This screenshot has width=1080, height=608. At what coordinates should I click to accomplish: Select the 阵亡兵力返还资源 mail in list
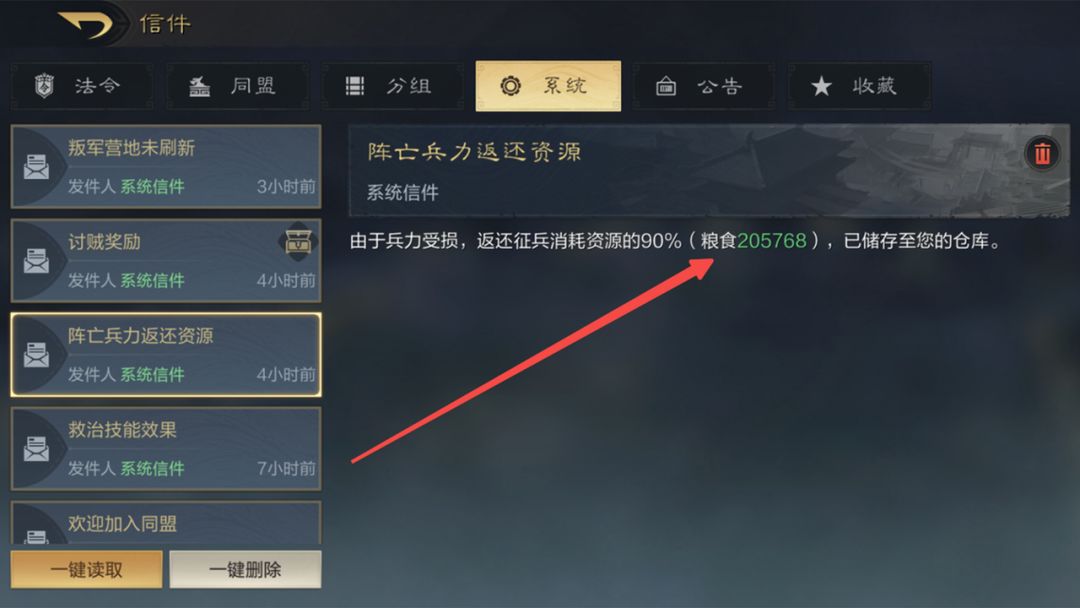point(166,355)
